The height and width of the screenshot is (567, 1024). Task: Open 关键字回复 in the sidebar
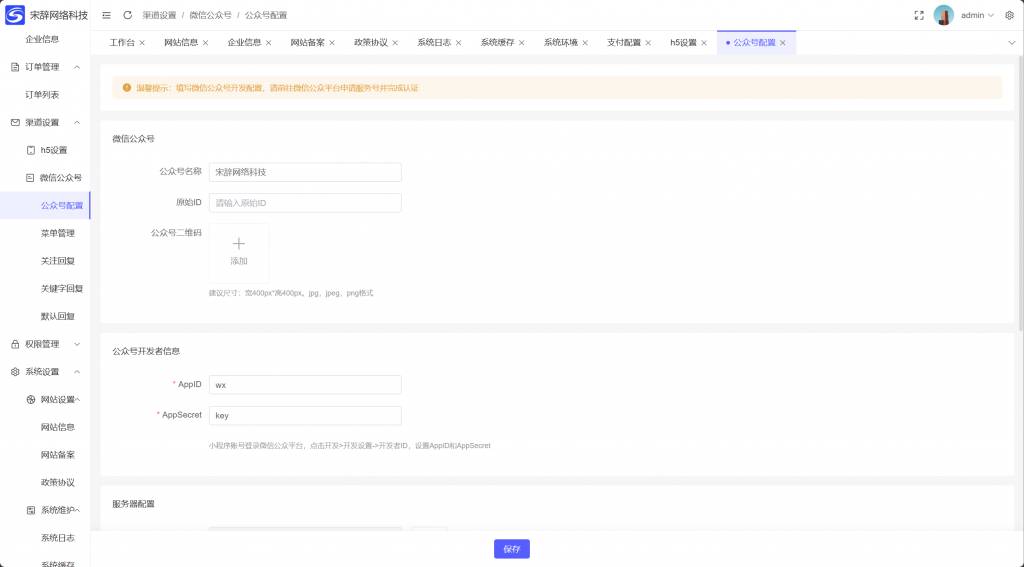[x=61, y=288]
